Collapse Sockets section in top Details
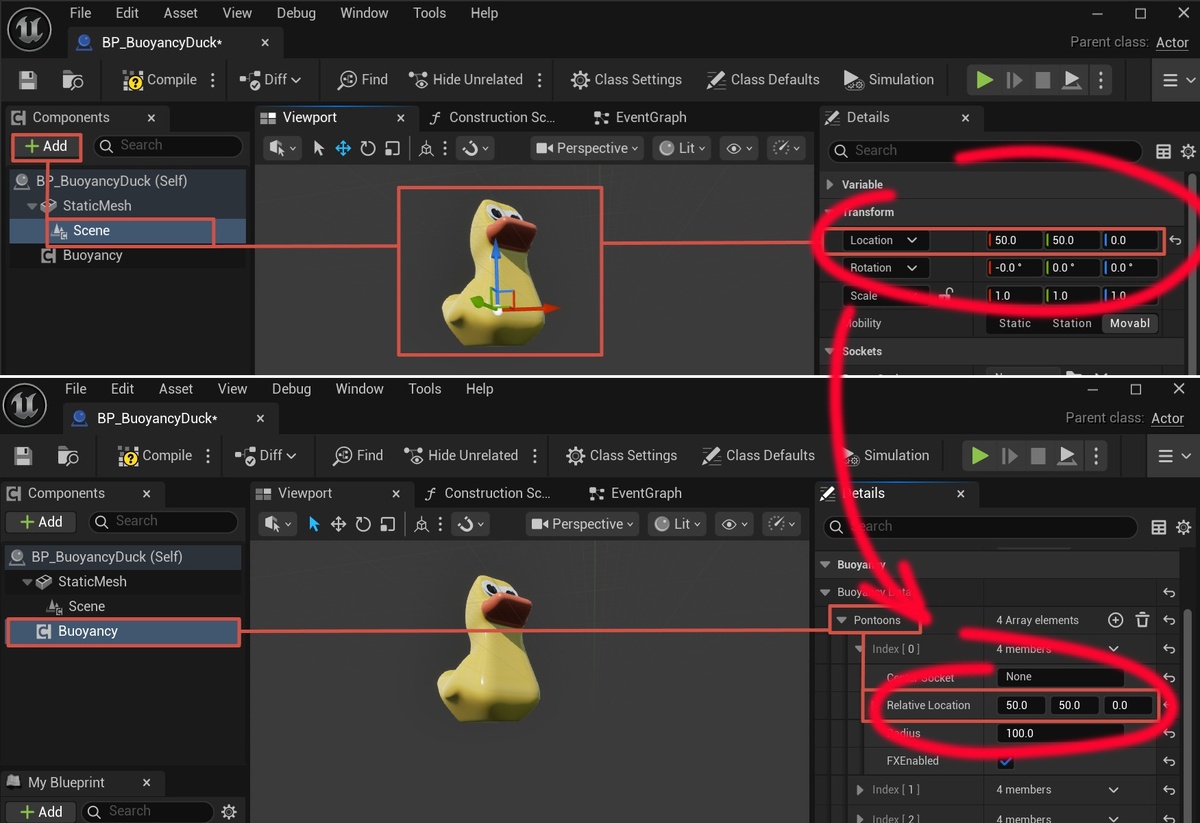Viewport: 1200px width, 823px height. click(x=829, y=352)
